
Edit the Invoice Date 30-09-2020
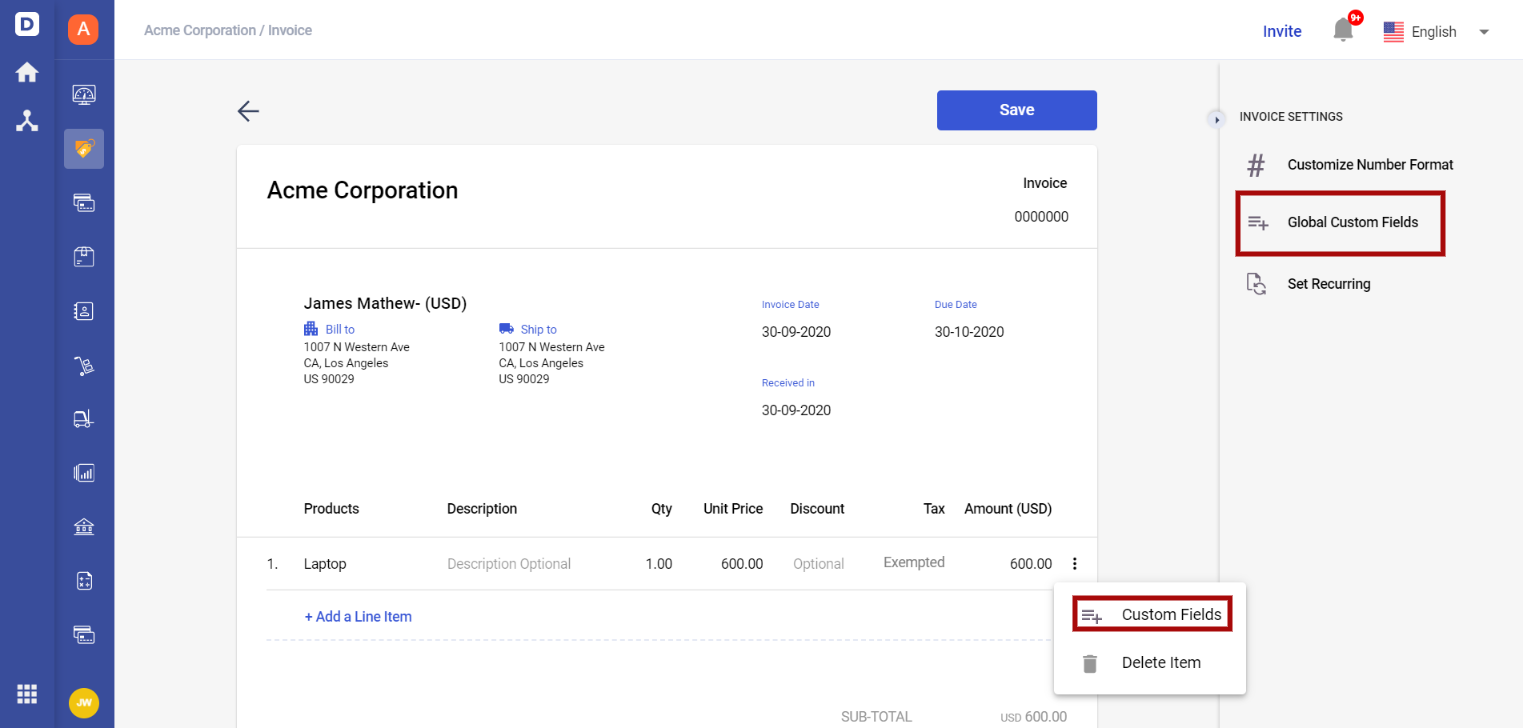796,332
